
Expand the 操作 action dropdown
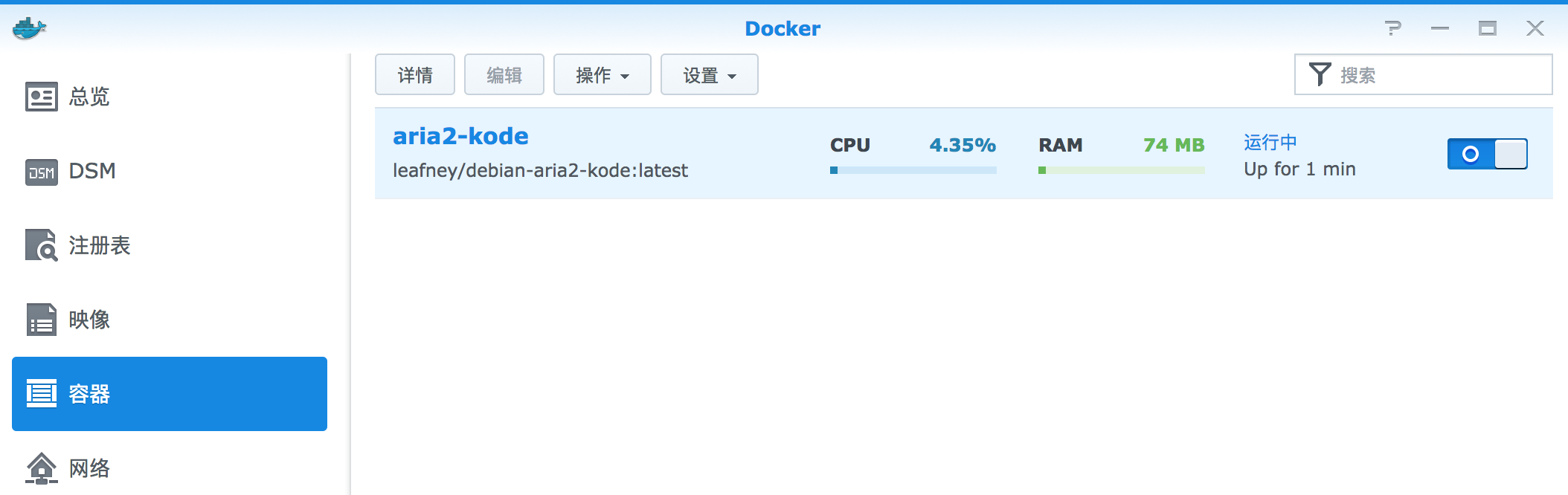(x=603, y=74)
